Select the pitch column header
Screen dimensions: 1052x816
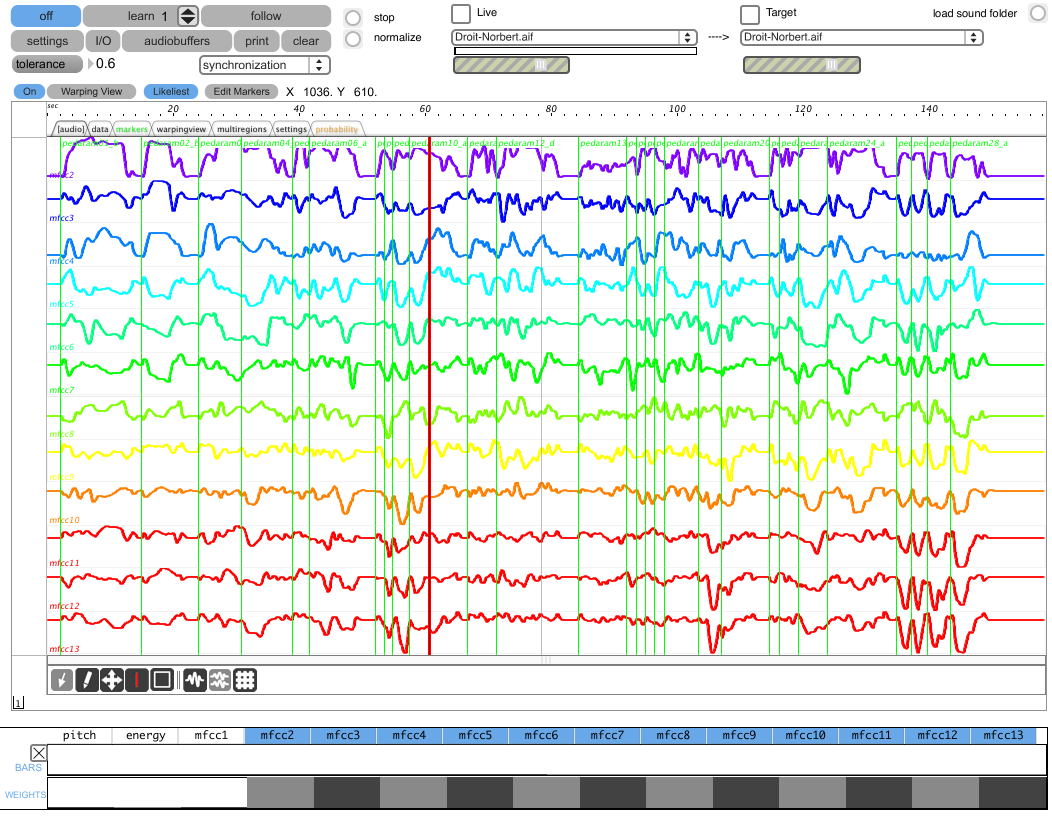click(79, 735)
